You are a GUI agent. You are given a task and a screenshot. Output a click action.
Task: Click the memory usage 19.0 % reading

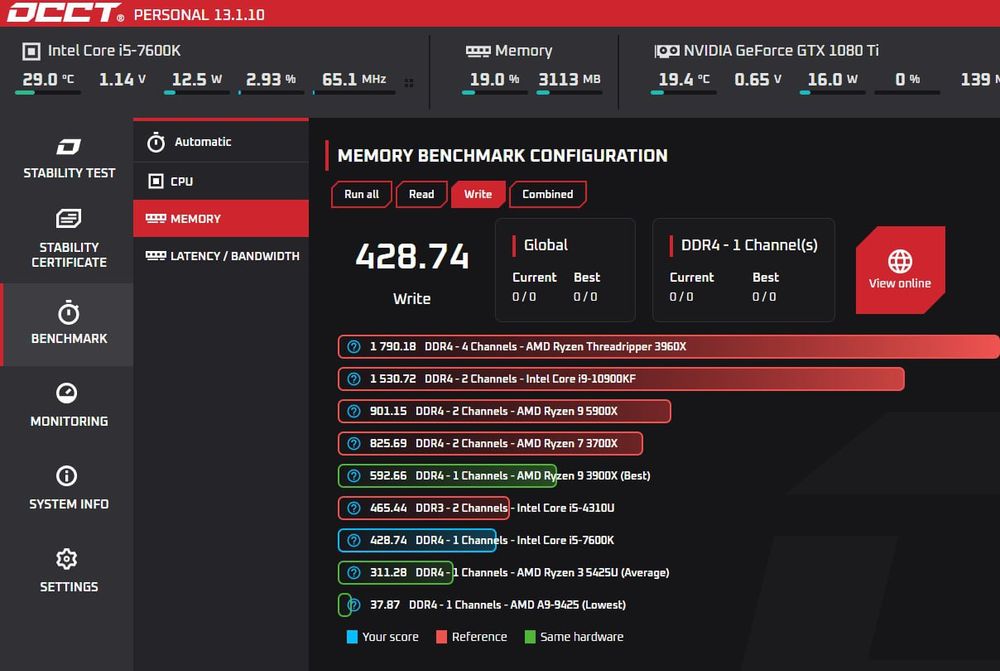[x=494, y=80]
